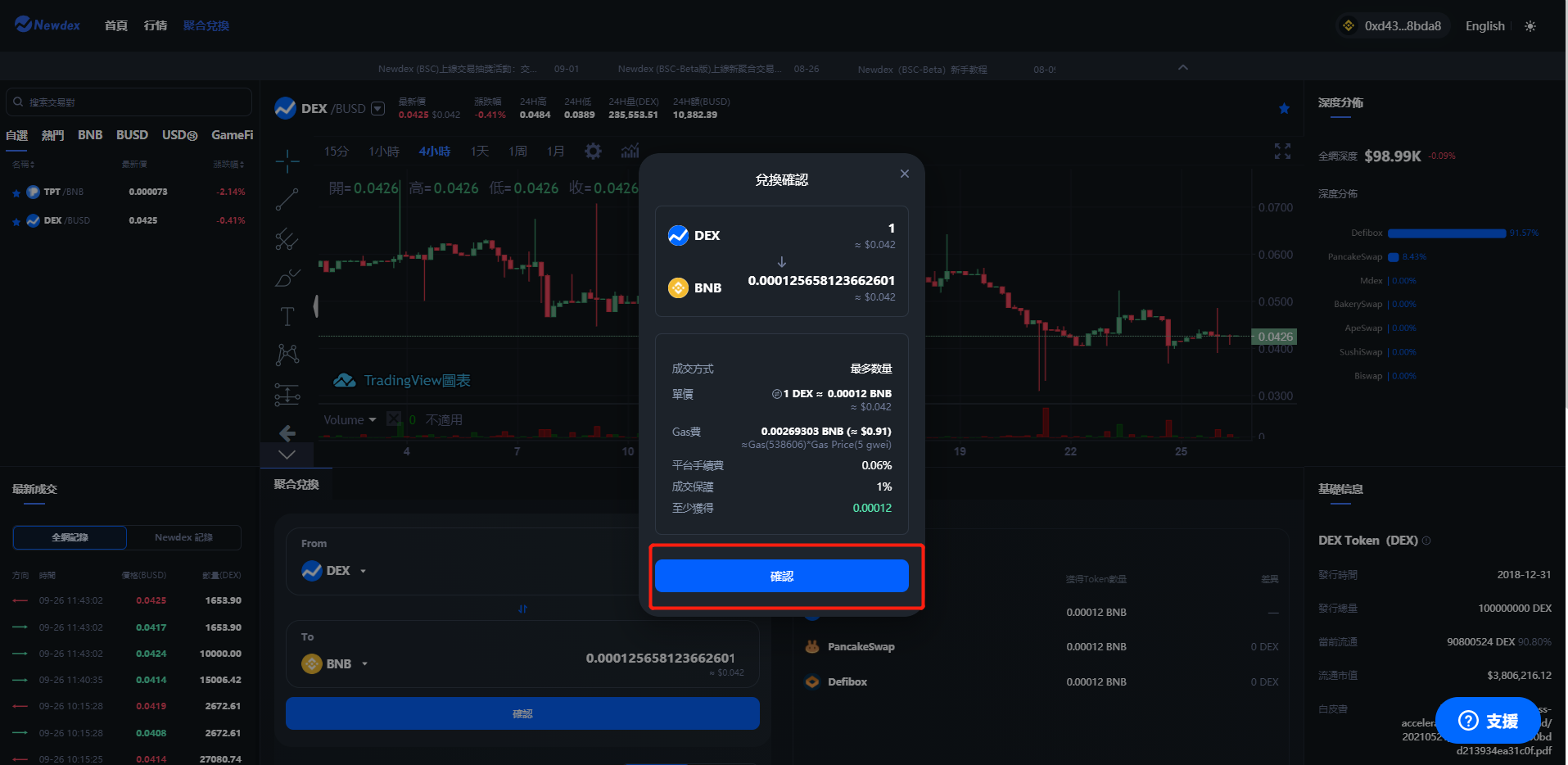This screenshot has width=1568, height=765.
Task: Click the 0.0426 current price marker
Action: tap(1275, 337)
